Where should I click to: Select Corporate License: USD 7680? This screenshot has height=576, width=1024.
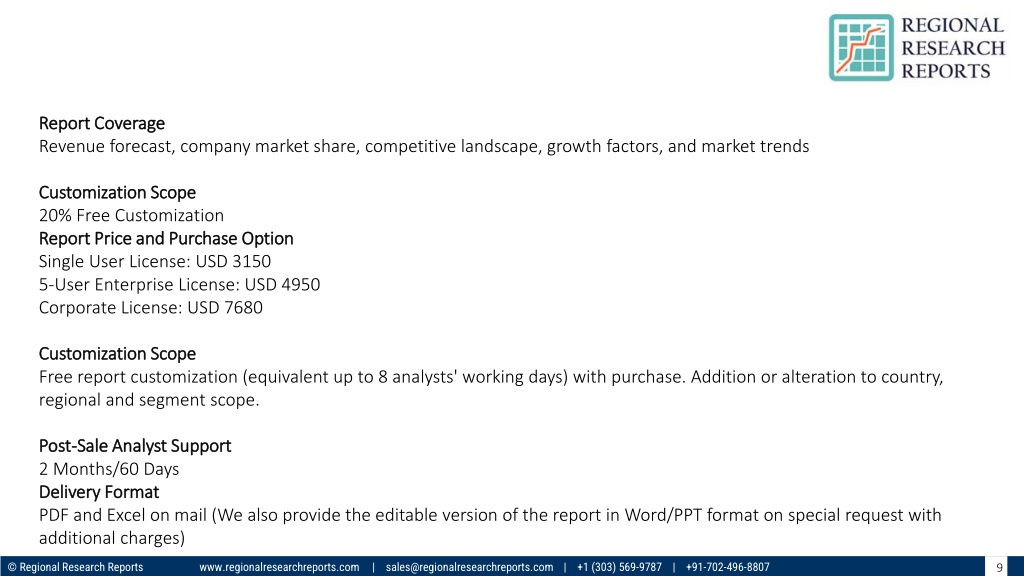point(150,307)
